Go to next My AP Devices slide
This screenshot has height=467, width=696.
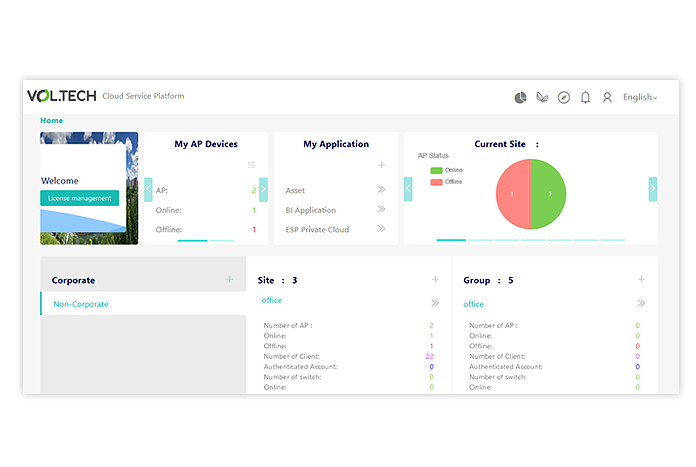263,190
